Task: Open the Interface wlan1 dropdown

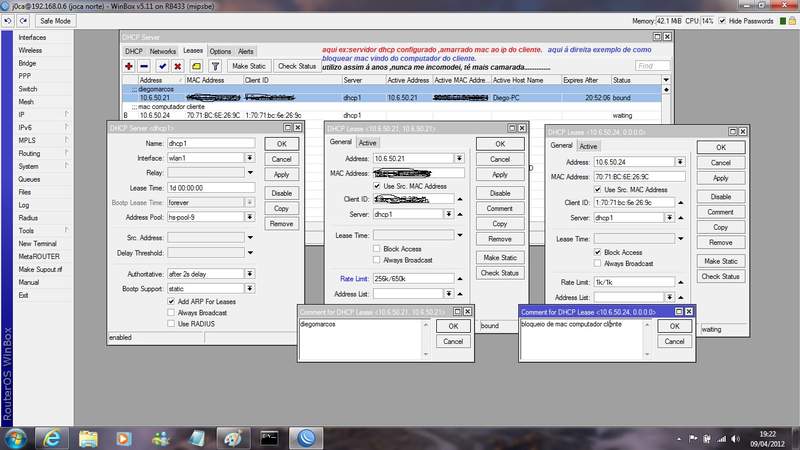Action: pyautogui.click(x=249, y=158)
